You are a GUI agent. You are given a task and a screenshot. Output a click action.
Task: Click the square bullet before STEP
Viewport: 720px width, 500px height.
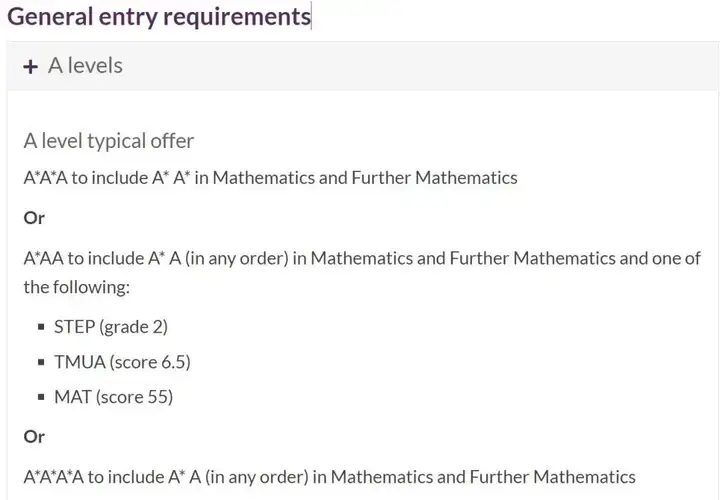[x=41, y=327]
